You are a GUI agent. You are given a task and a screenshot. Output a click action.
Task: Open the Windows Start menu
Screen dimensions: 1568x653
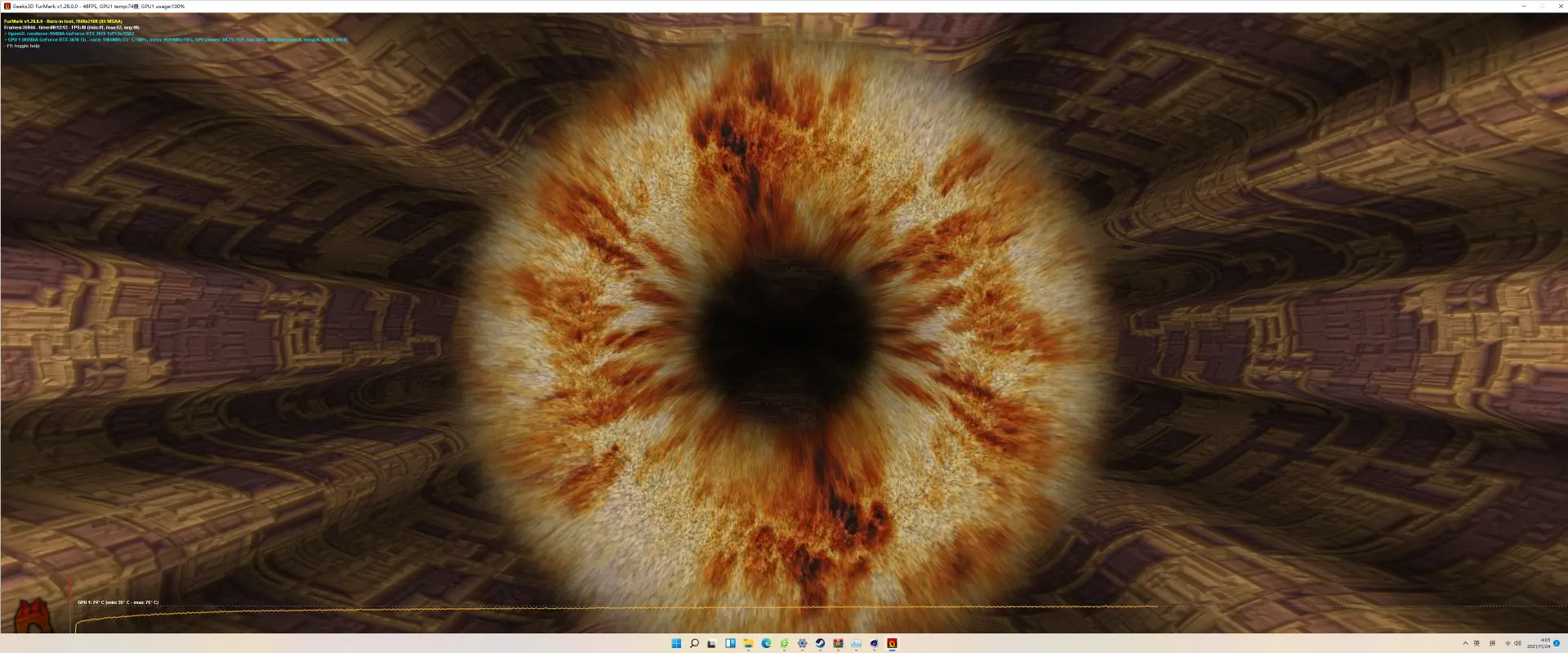676,644
